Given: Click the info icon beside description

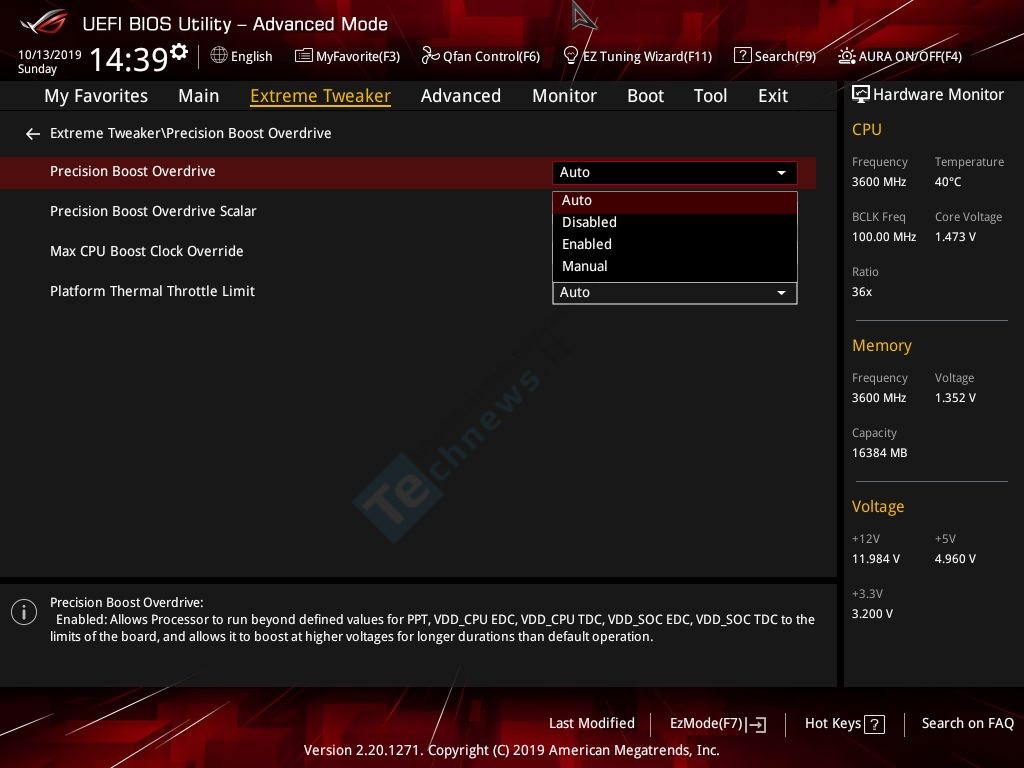Looking at the screenshot, I should [24, 612].
